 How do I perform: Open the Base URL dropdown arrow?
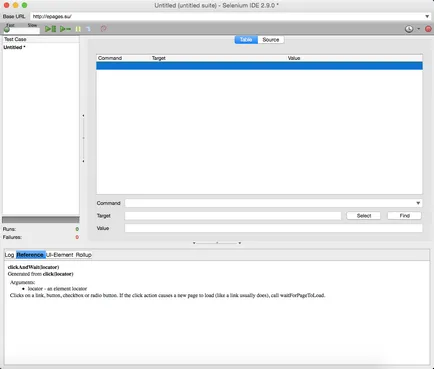[x=427, y=16]
